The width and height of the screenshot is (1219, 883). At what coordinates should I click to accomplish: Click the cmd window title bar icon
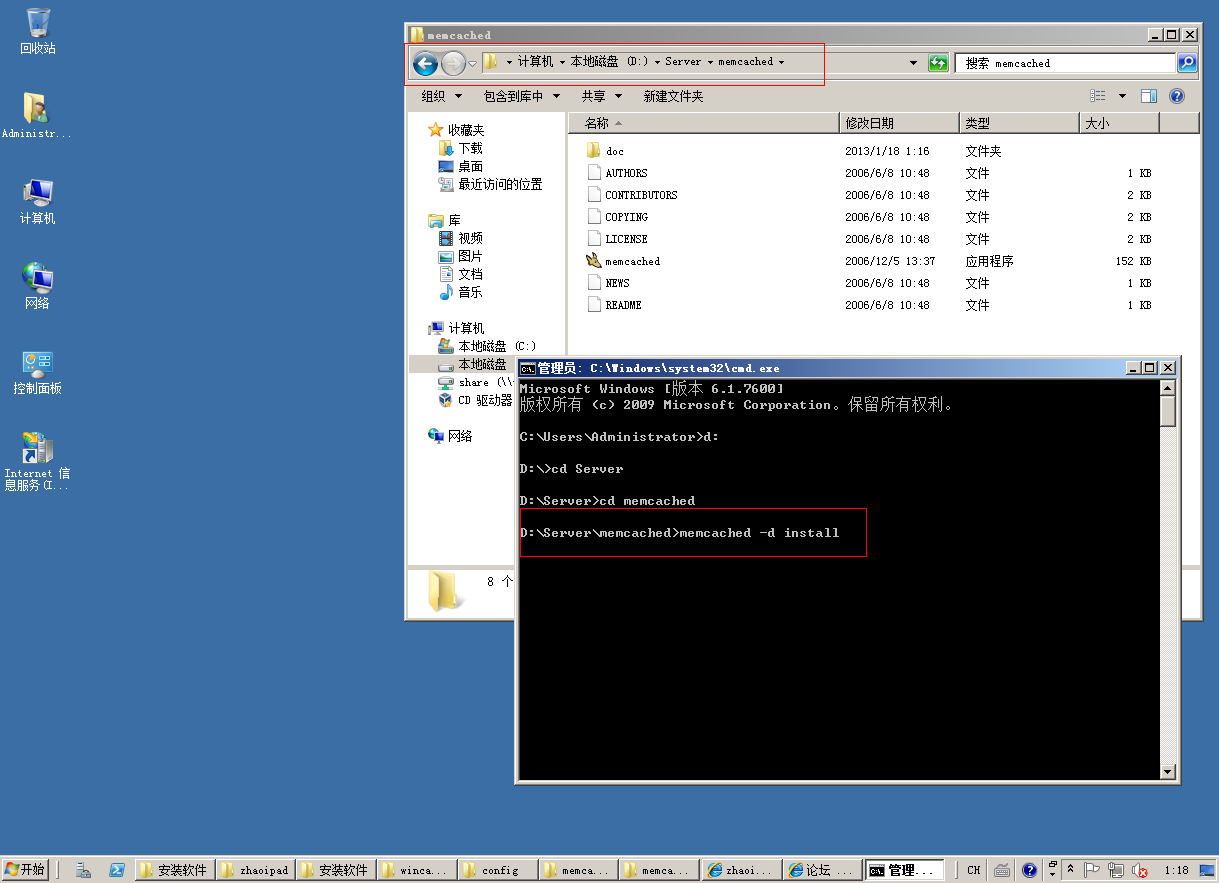pos(527,368)
